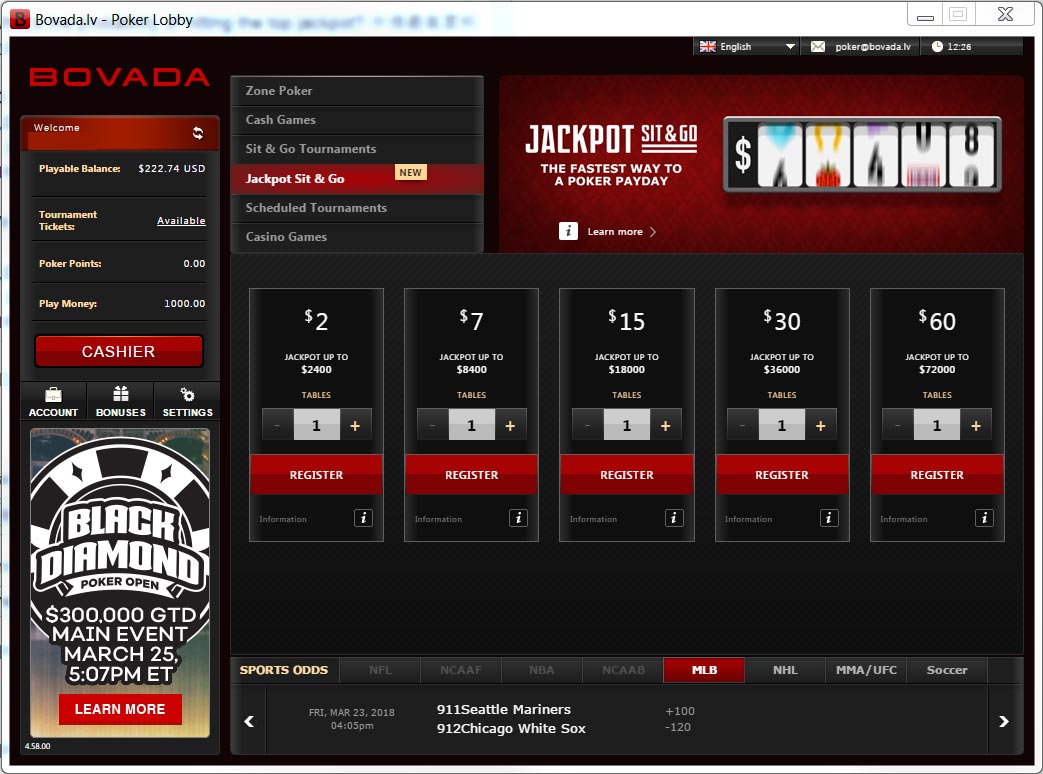The height and width of the screenshot is (774, 1043).
Task: Click the jackpot slot reel graphic
Action: point(862,154)
